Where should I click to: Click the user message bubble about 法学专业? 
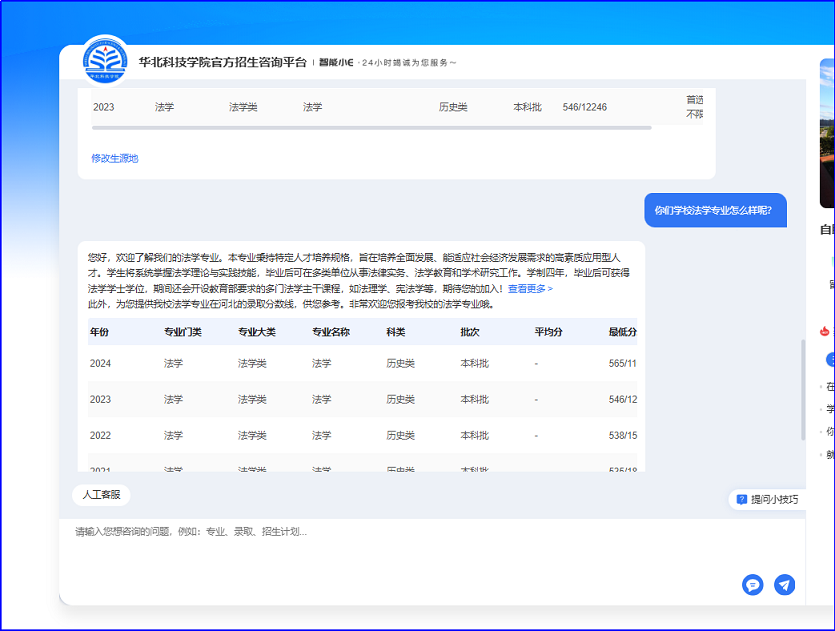pyautogui.click(x=714, y=211)
